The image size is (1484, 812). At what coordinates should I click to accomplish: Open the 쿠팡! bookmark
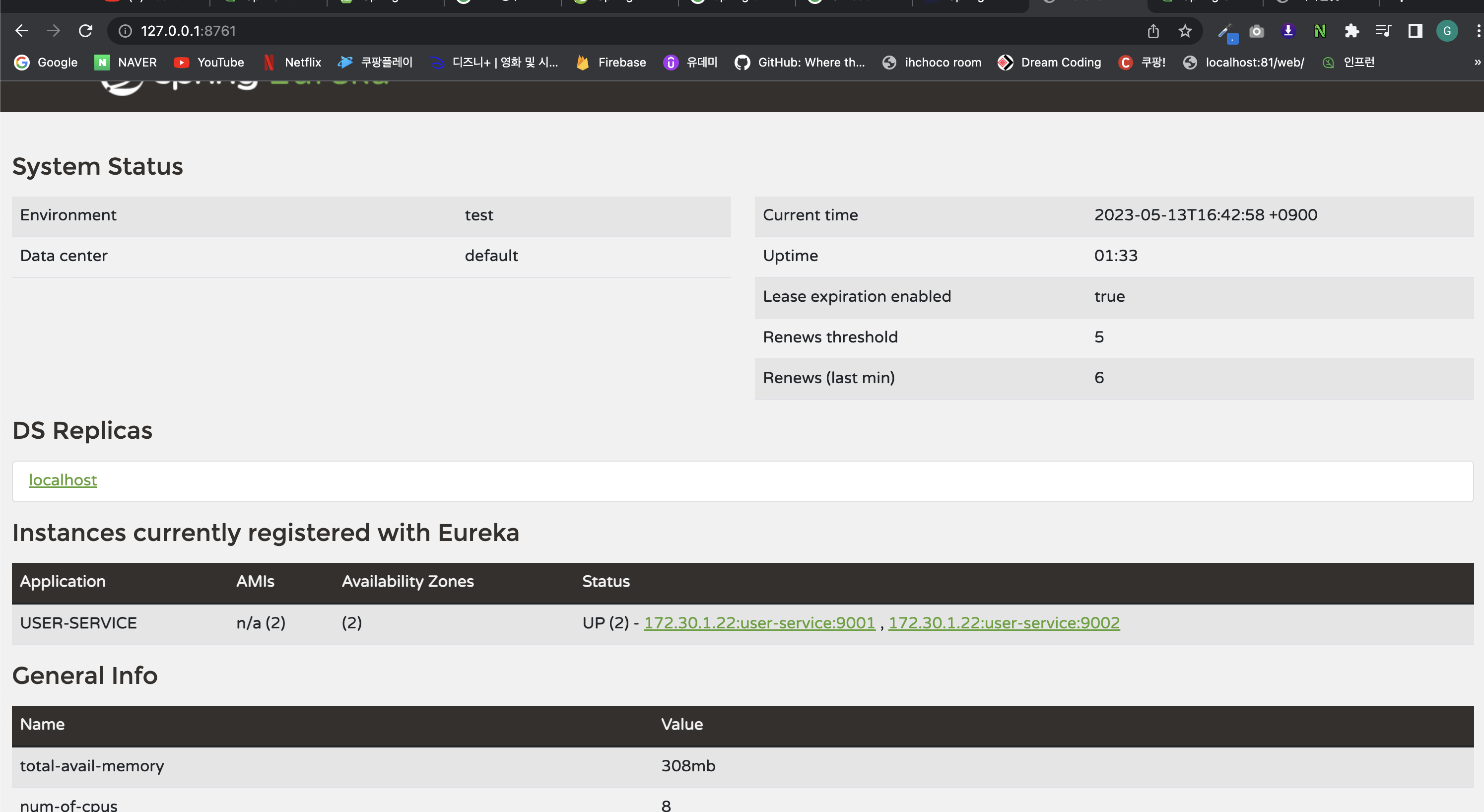click(x=1142, y=62)
